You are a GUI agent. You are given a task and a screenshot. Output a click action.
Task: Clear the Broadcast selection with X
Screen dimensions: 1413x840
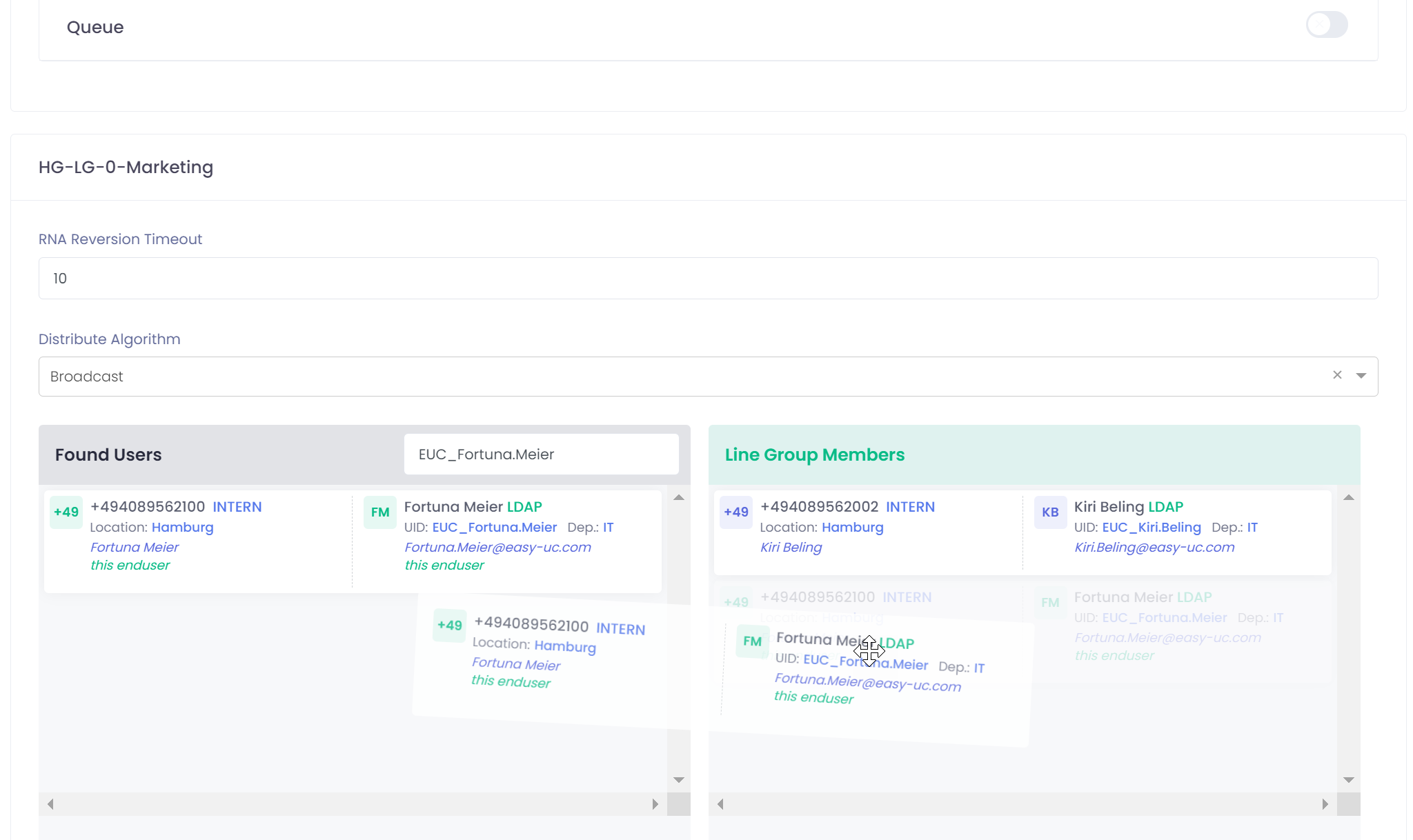click(1337, 375)
